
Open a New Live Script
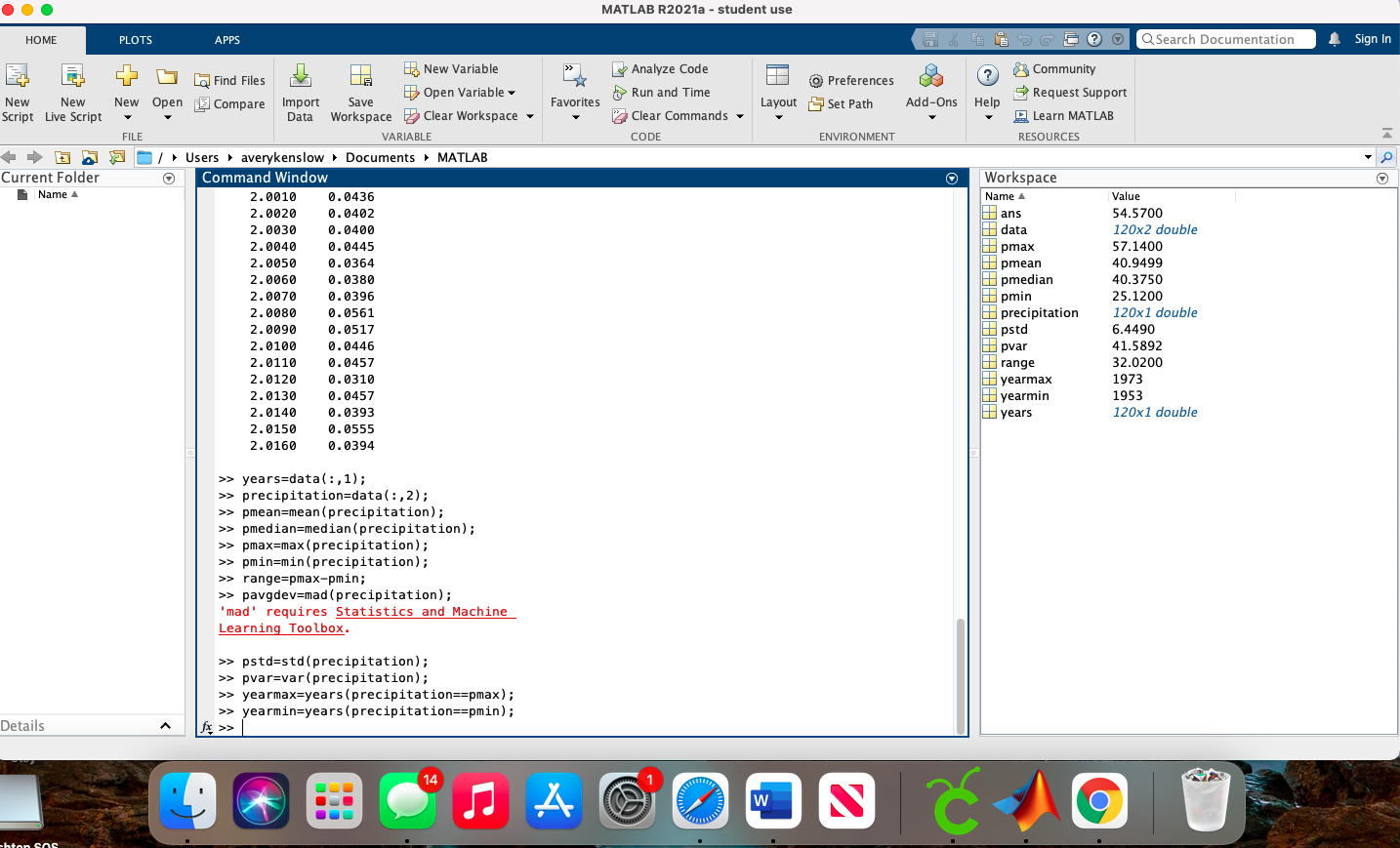[72, 92]
